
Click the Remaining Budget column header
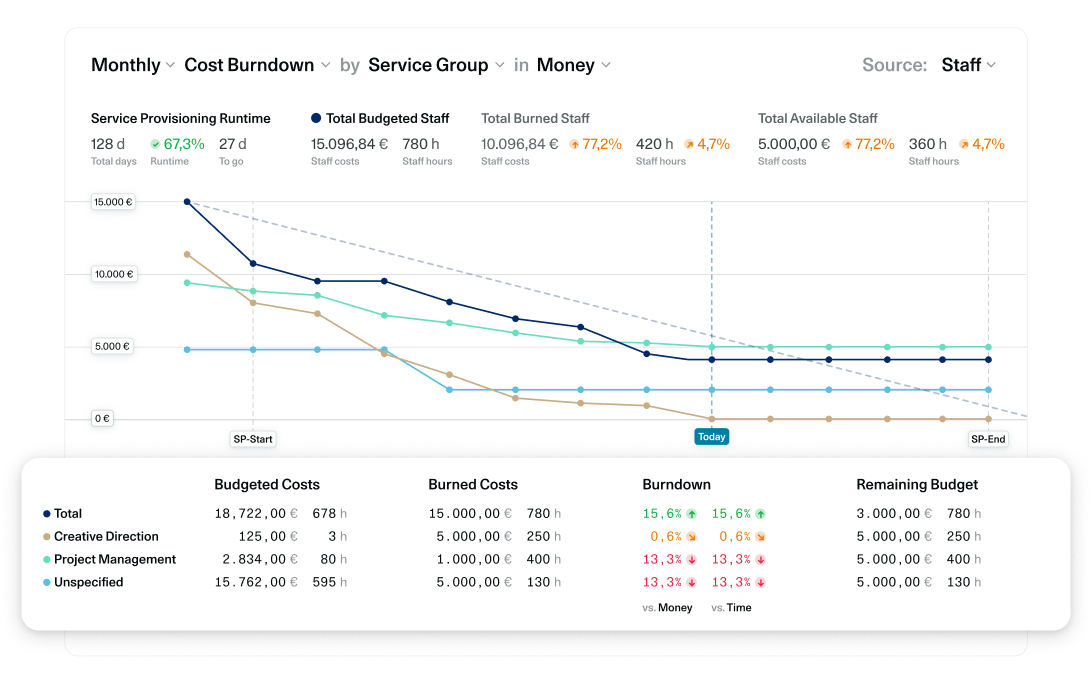click(917, 485)
